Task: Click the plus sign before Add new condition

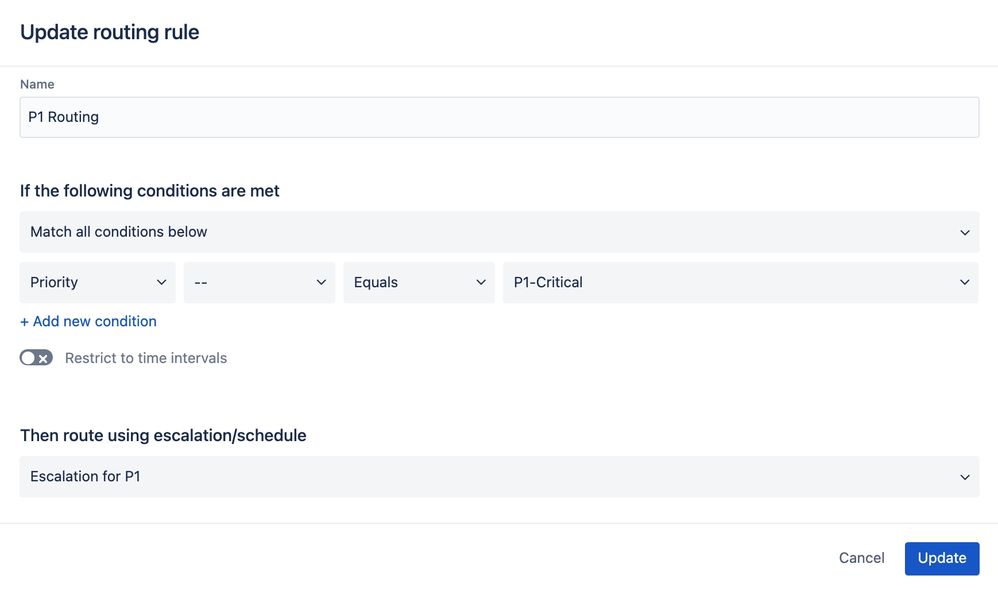Action: [x=24, y=322]
